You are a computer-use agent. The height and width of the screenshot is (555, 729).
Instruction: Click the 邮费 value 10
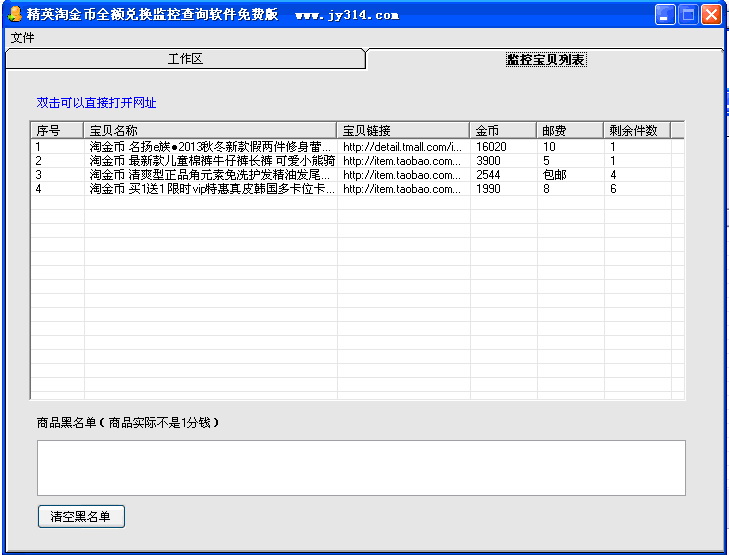pos(549,147)
